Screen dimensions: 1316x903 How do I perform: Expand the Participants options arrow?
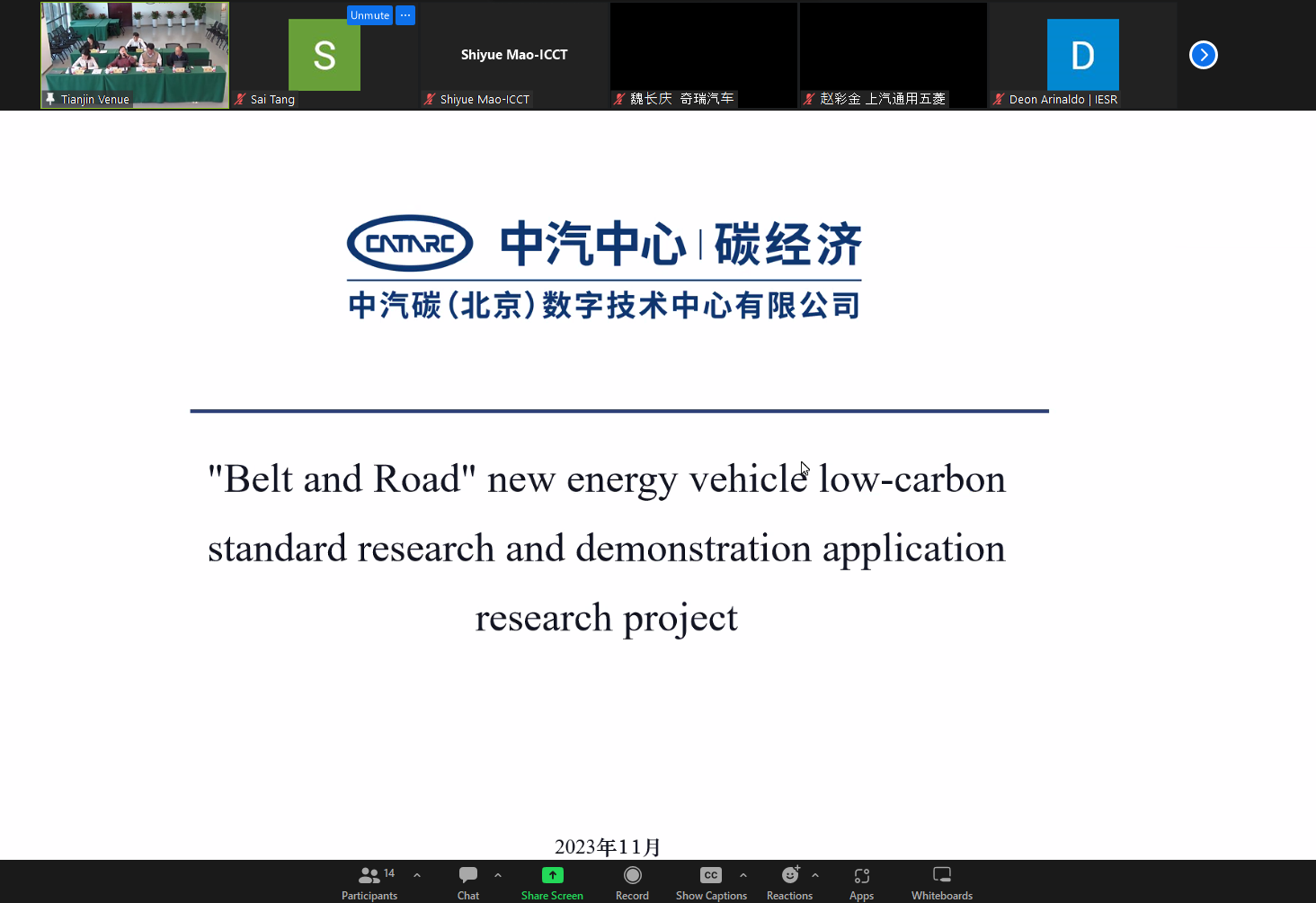(x=417, y=875)
